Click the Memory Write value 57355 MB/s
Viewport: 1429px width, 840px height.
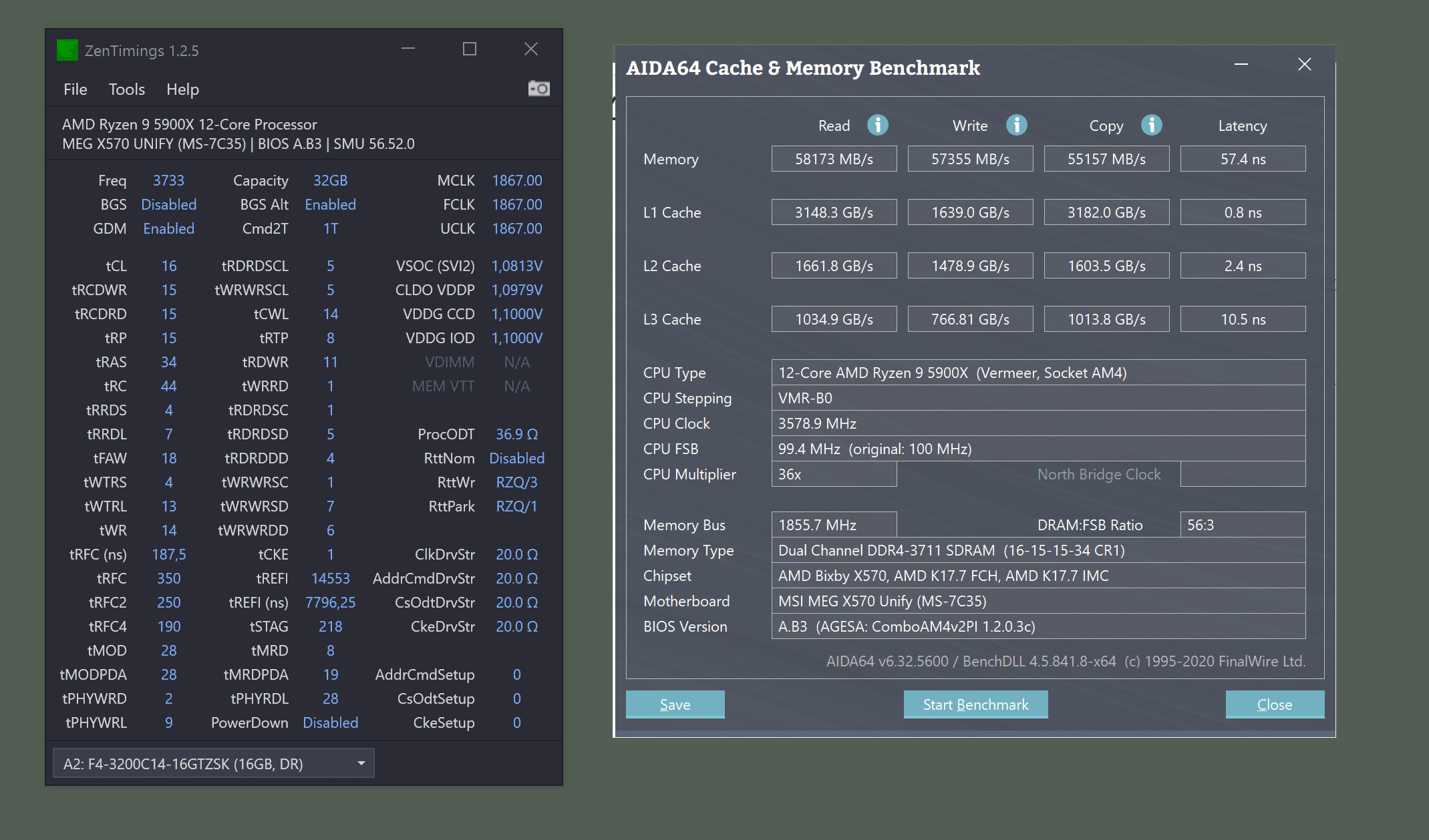(x=970, y=159)
